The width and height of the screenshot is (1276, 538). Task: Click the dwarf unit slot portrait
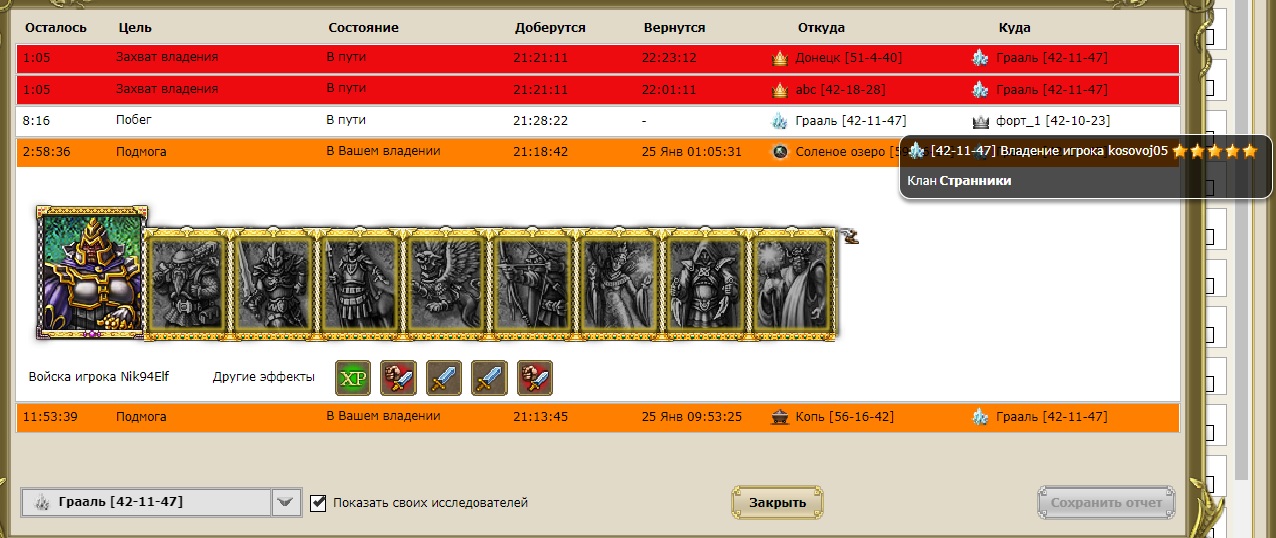pyautogui.click(x=188, y=283)
